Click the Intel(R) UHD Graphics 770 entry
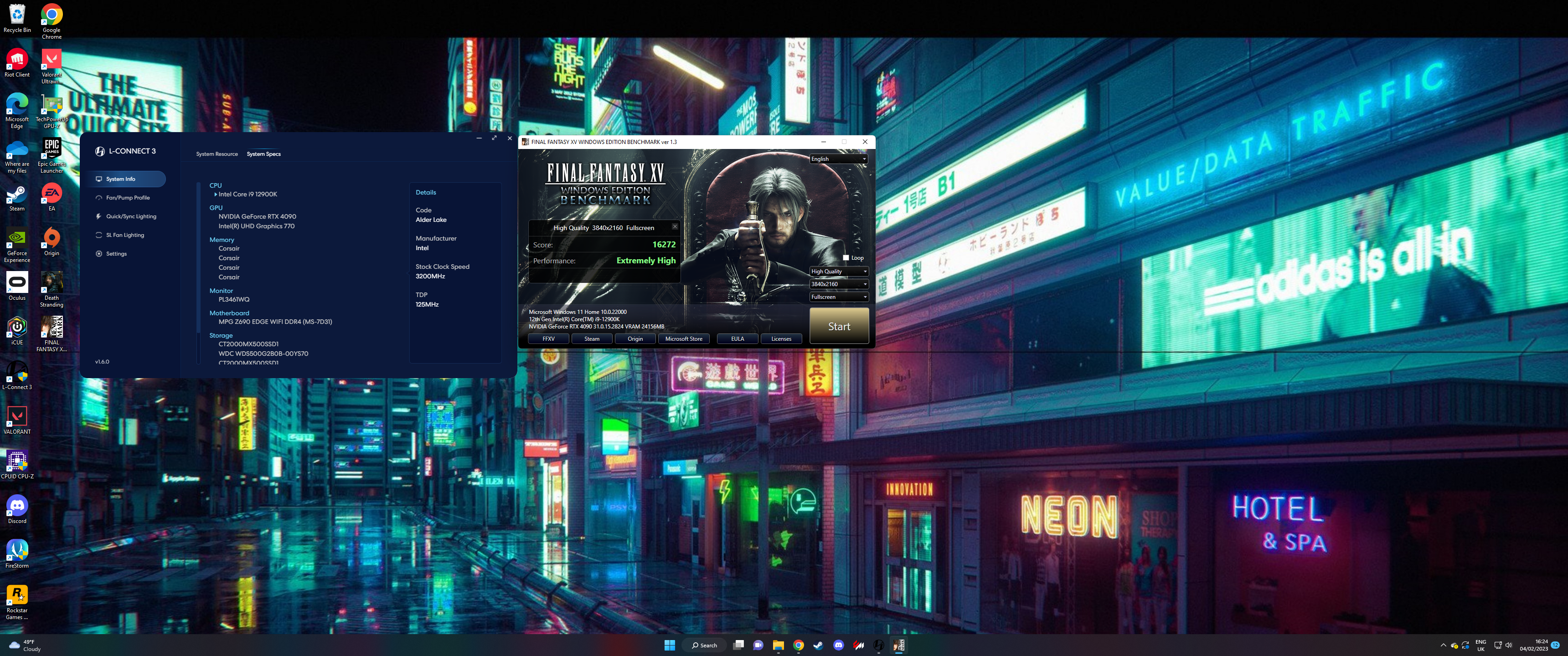The height and width of the screenshot is (656, 1568). coord(256,226)
